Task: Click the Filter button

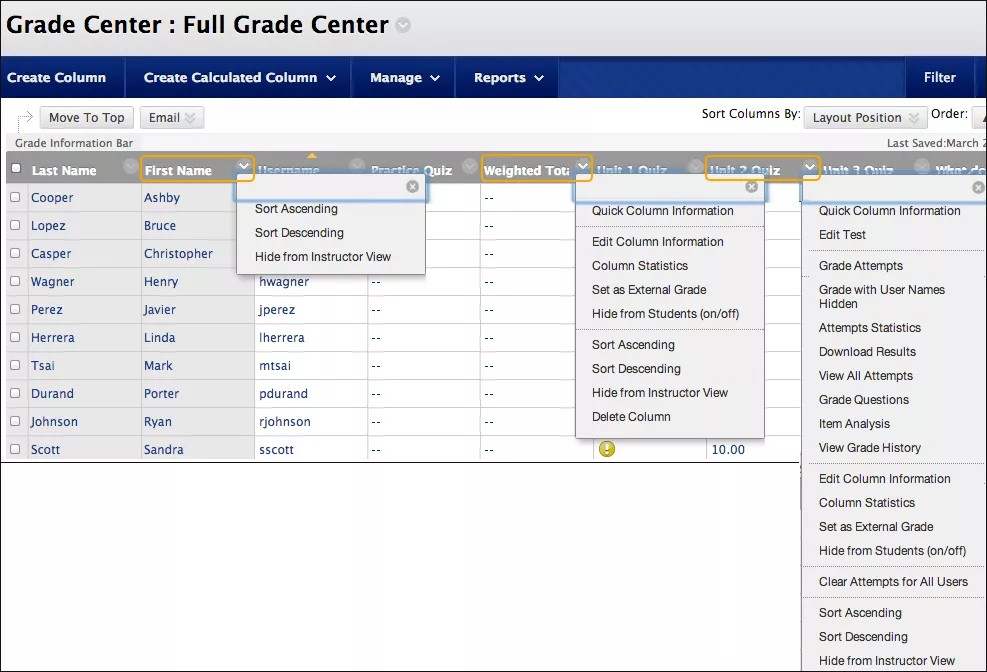Action: pyautogui.click(x=939, y=78)
